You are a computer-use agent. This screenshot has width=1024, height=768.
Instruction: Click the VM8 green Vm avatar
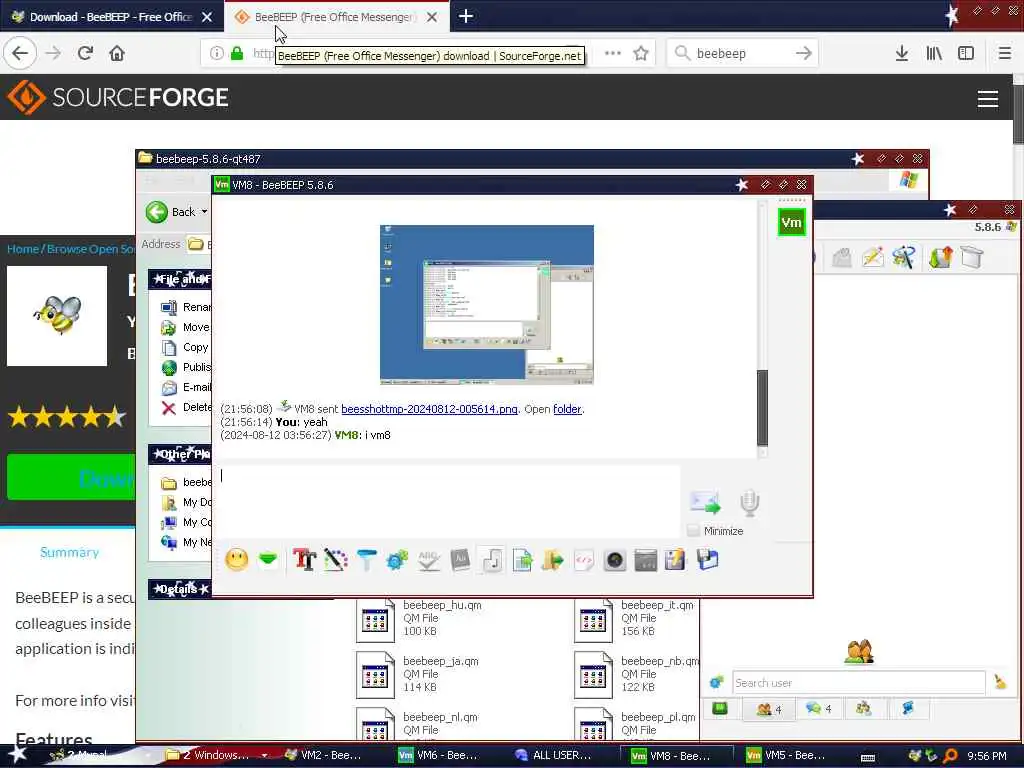tap(792, 222)
